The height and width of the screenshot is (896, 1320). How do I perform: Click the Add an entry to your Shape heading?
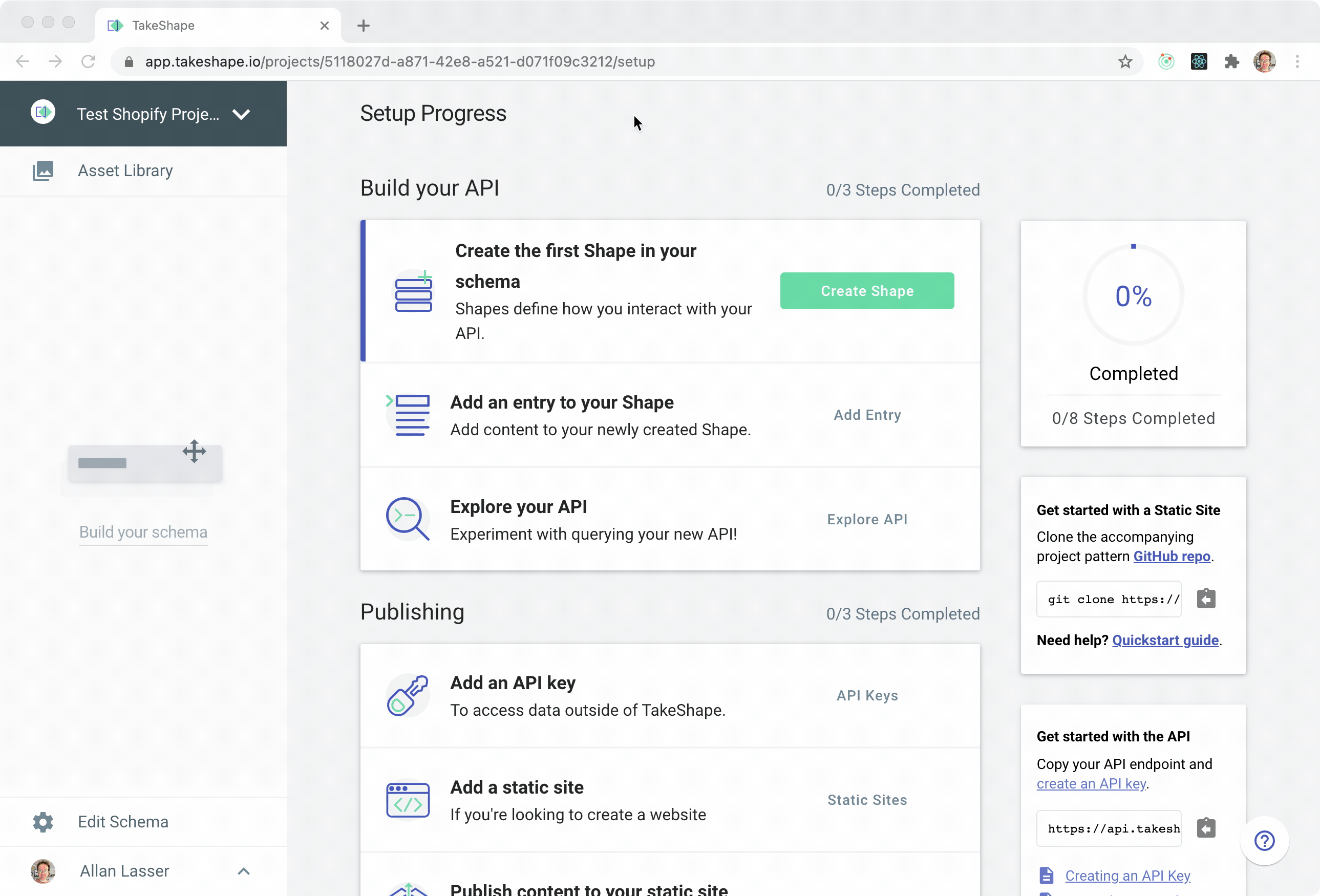point(562,402)
